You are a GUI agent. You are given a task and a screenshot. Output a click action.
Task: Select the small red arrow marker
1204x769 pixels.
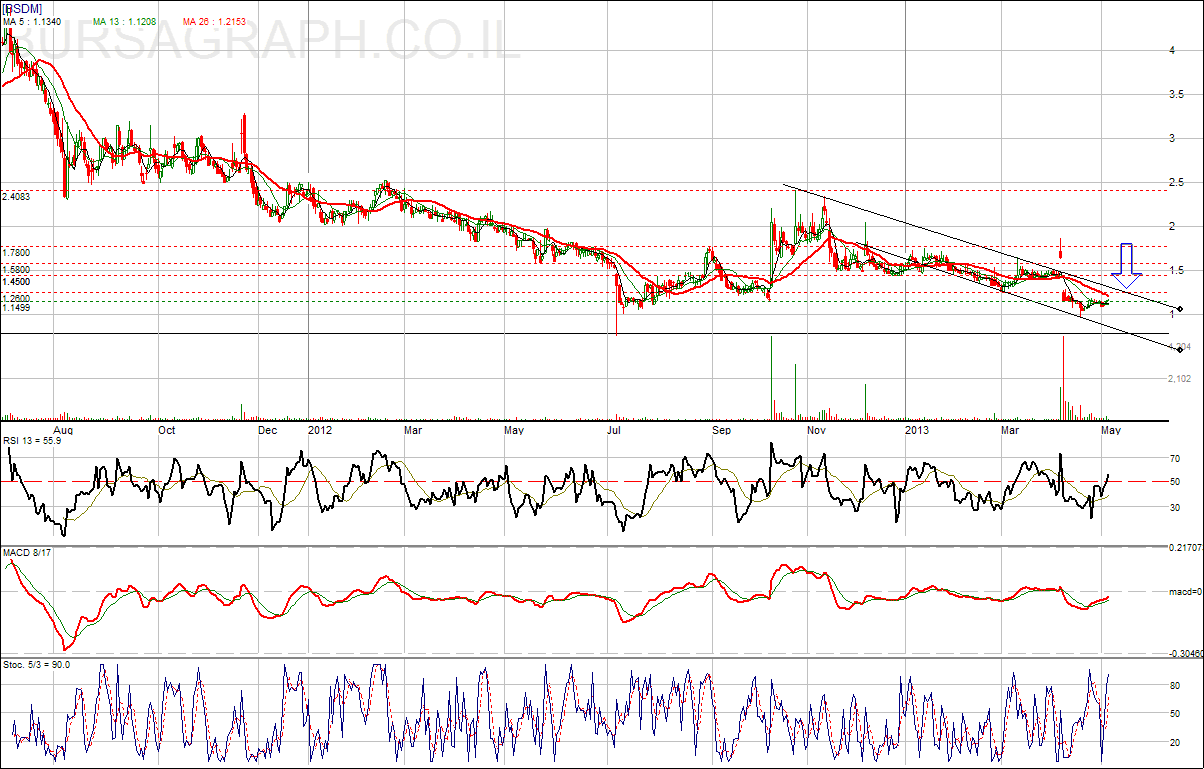pos(1060,247)
